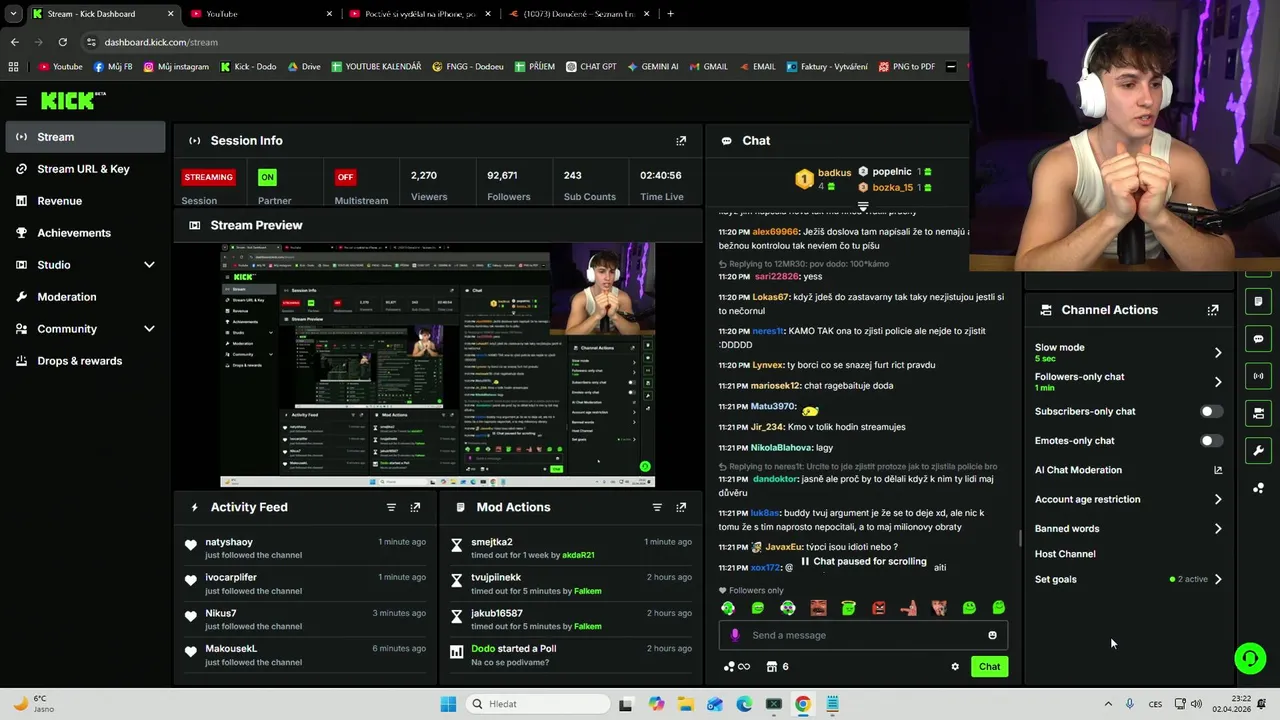Click the three-dots cluster icon in right sidebar
Viewport: 1280px width, 720px height.
[1258, 488]
